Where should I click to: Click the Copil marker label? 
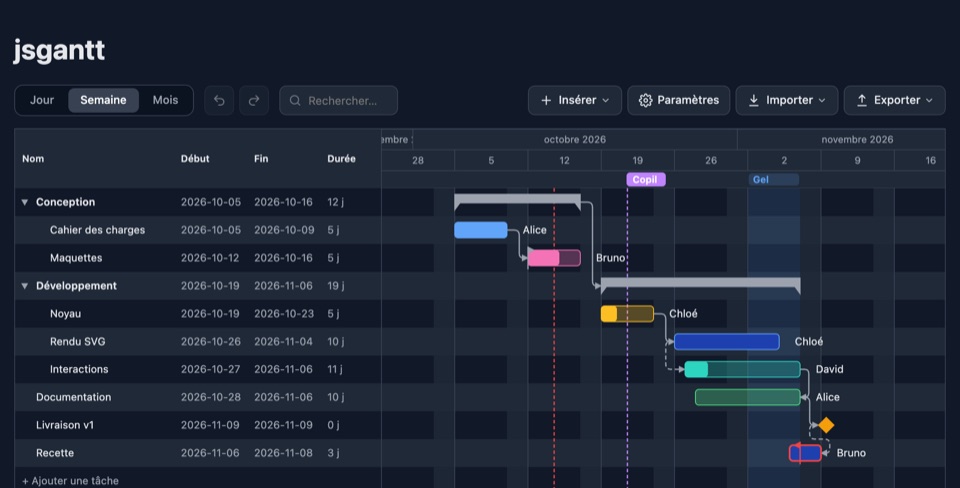645,179
